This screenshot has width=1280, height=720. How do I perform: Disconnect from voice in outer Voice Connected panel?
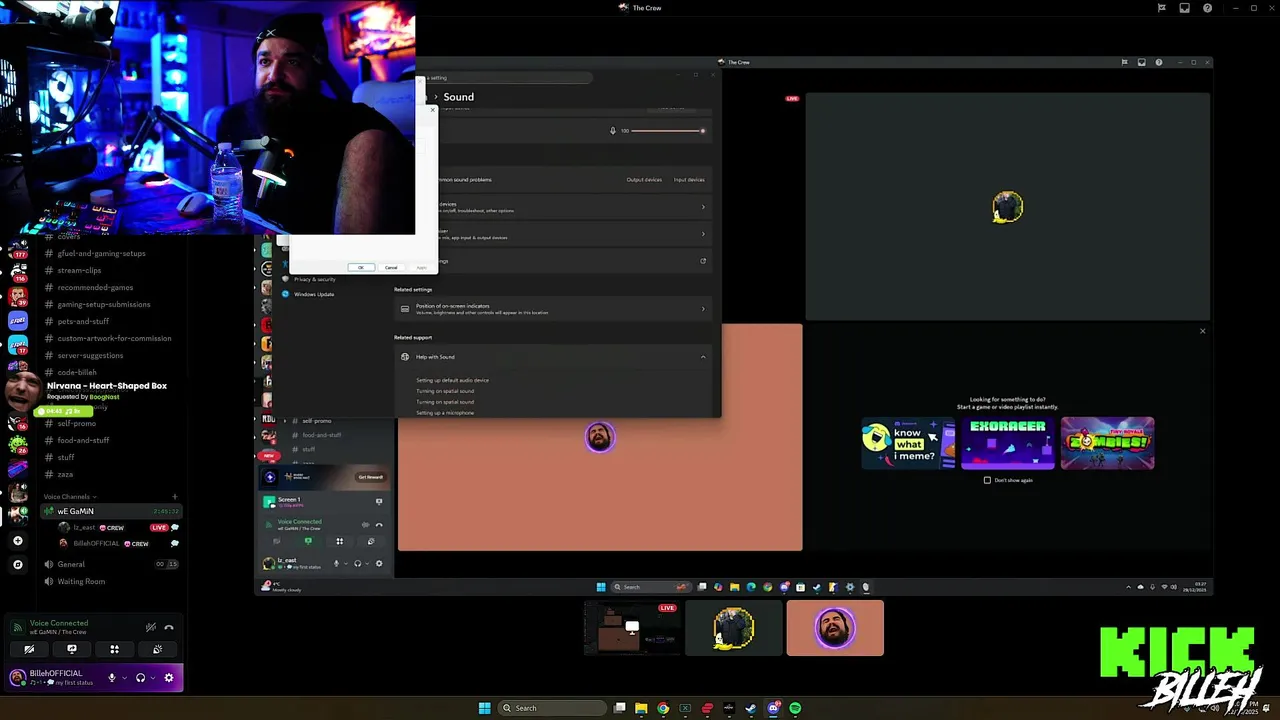coord(168,627)
